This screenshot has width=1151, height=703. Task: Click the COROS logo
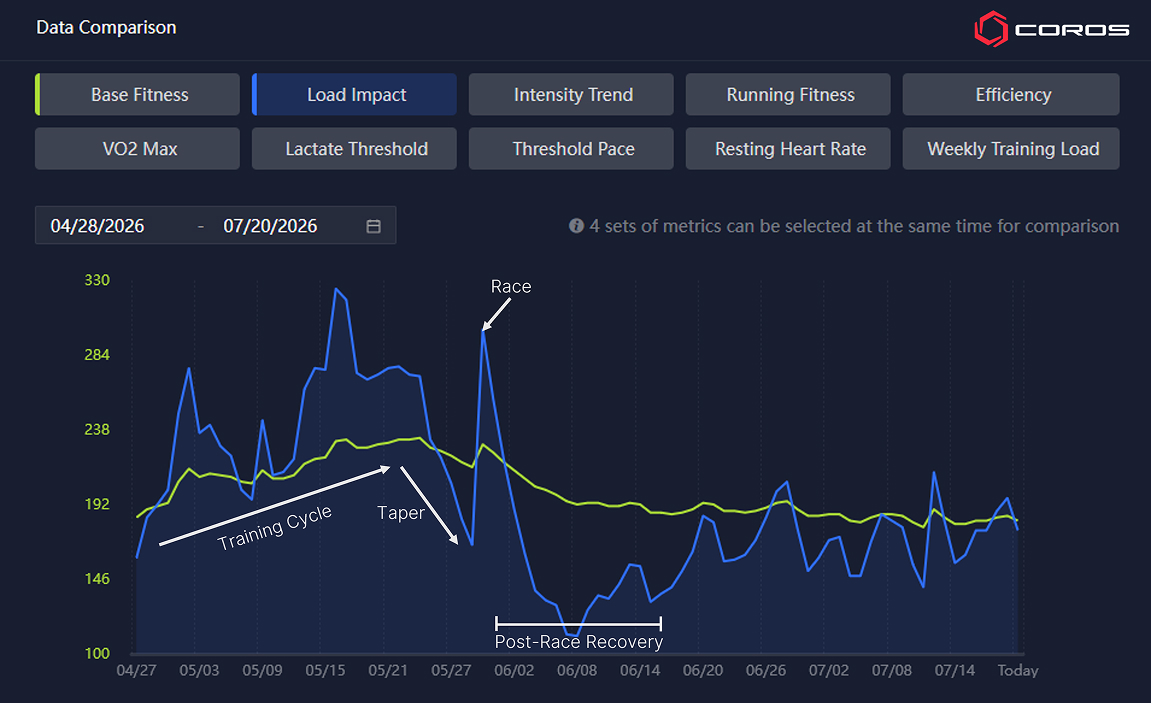pyautogui.click(x=1051, y=29)
